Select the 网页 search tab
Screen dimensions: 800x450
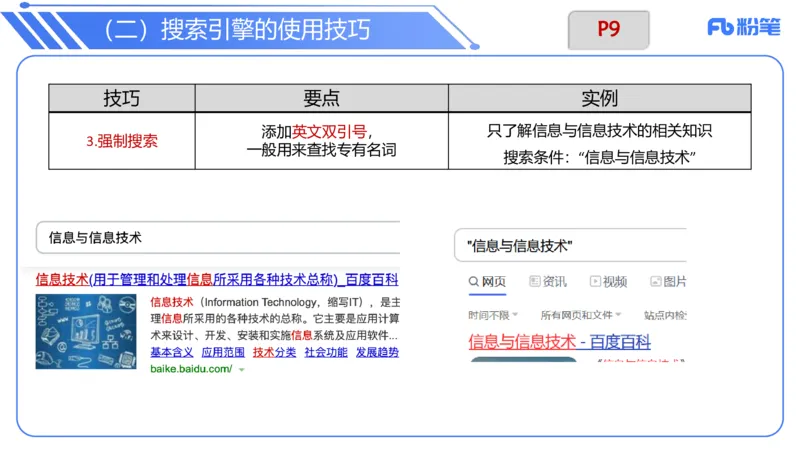488,282
